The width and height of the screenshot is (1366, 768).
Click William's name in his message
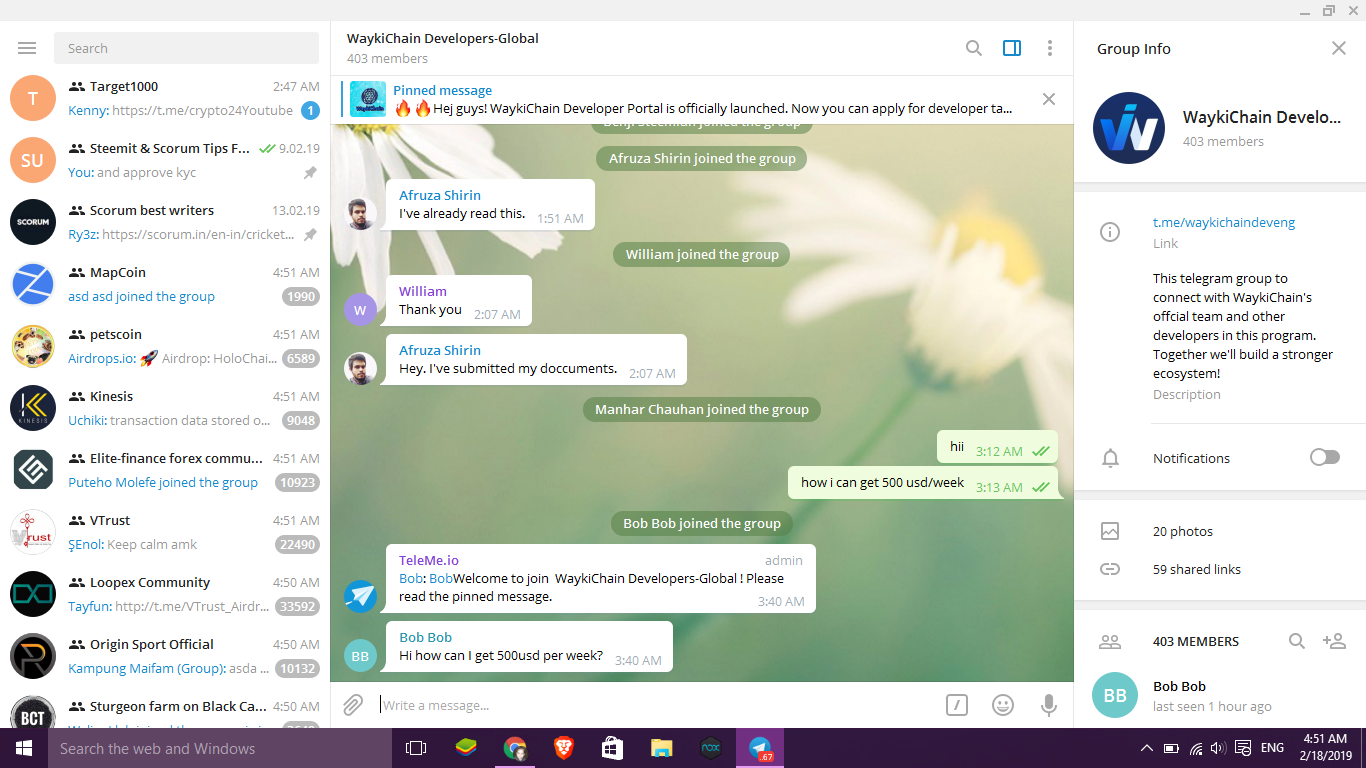423,291
